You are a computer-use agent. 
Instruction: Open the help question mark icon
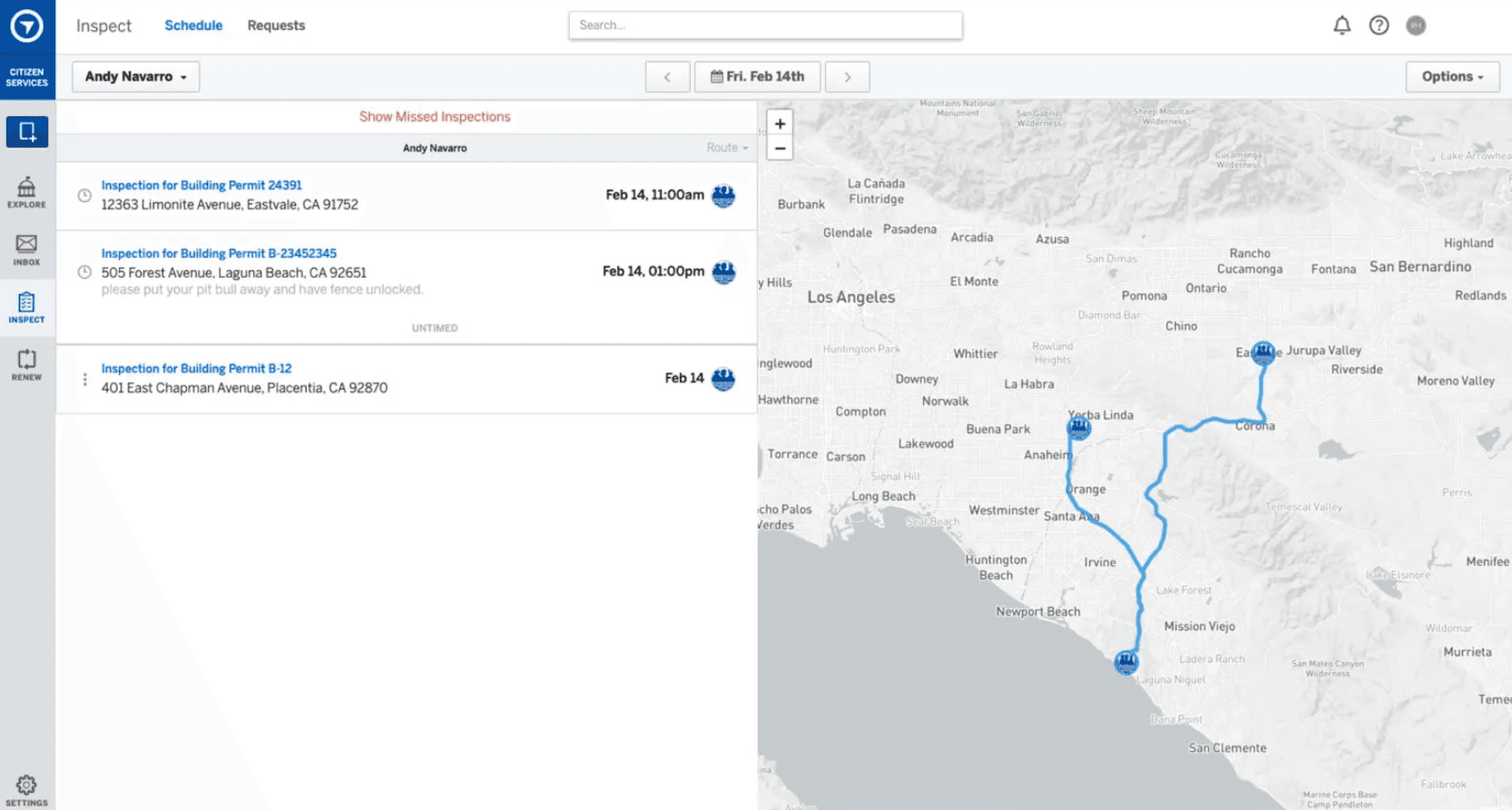(1379, 25)
